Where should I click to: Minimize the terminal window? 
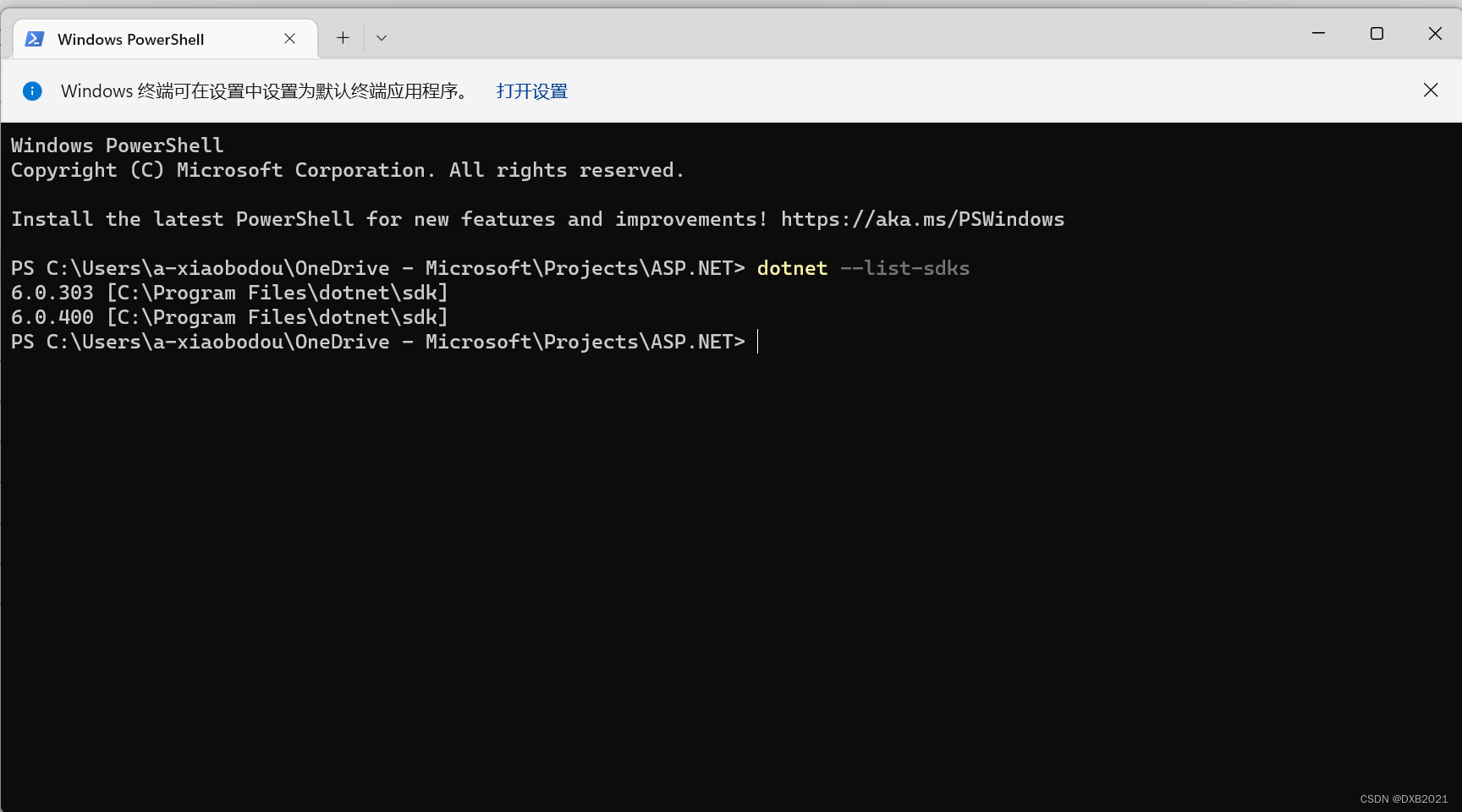pyautogui.click(x=1318, y=34)
